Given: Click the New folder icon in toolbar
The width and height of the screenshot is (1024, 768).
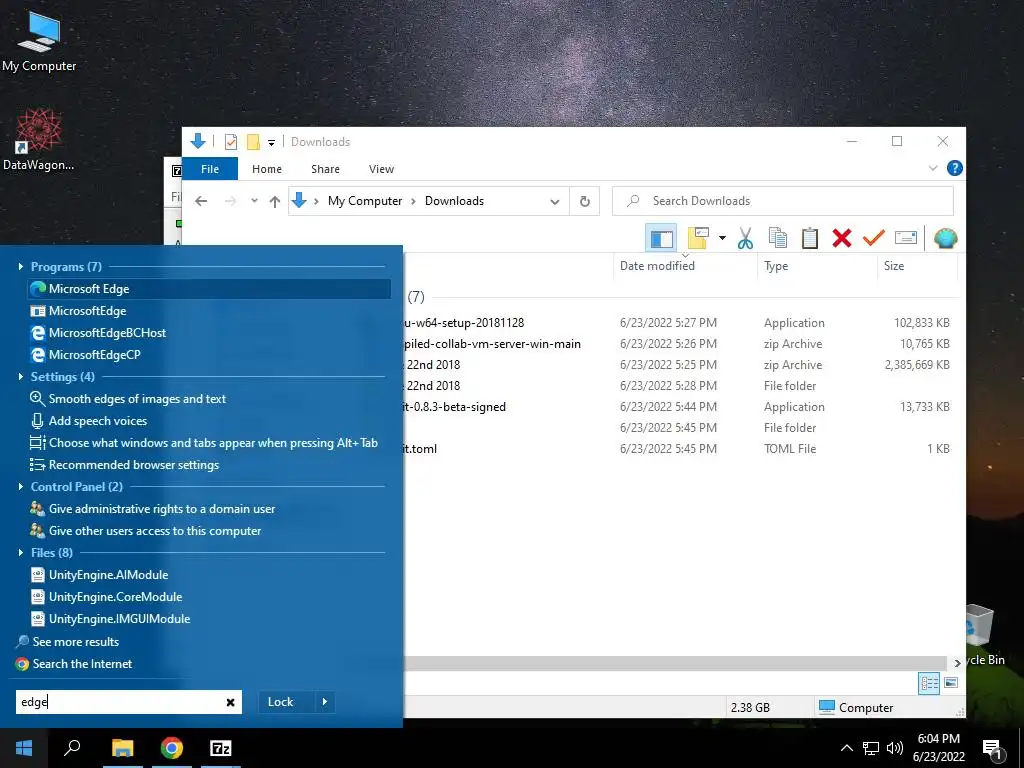Looking at the screenshot, I should (698, 238).
